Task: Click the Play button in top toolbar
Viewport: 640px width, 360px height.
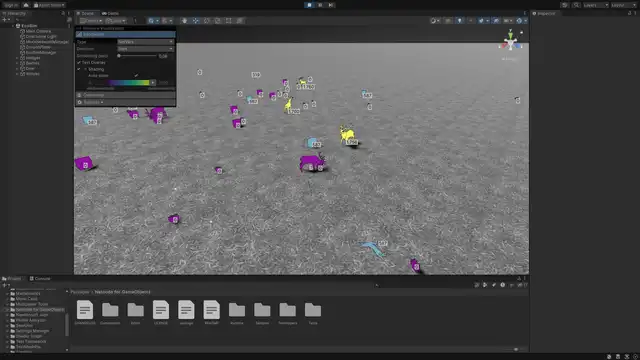Action: [x=309, y=5]
